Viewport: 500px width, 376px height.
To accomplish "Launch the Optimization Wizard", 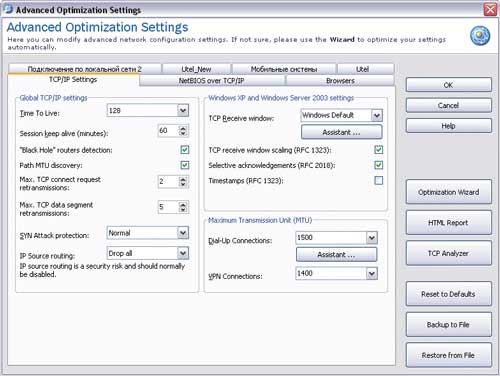I will click(x=449, y=192).
